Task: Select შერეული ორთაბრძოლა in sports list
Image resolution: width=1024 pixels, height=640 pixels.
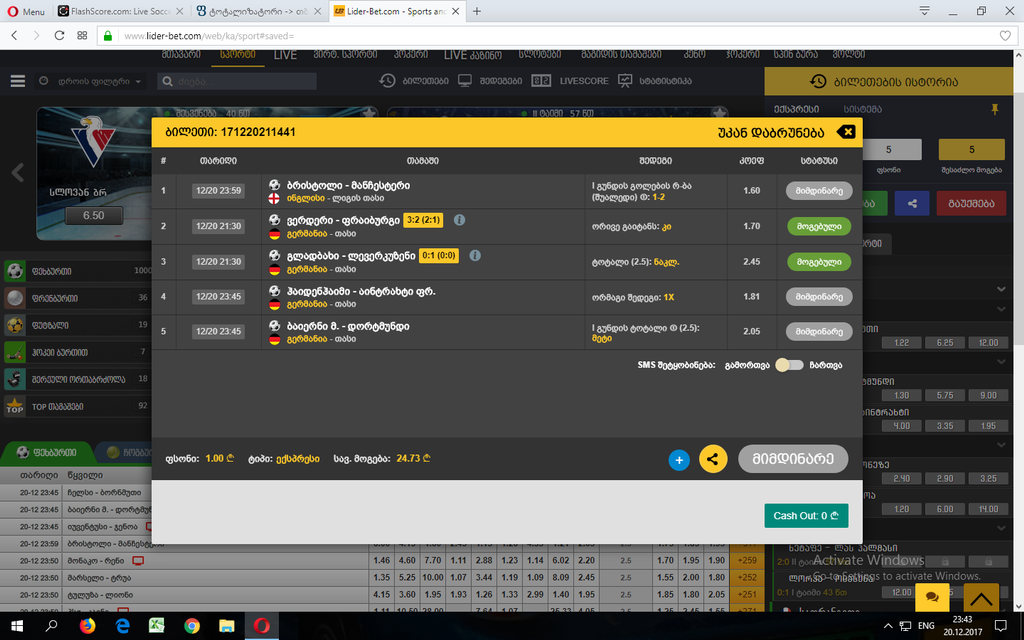Action: point(77,379)
